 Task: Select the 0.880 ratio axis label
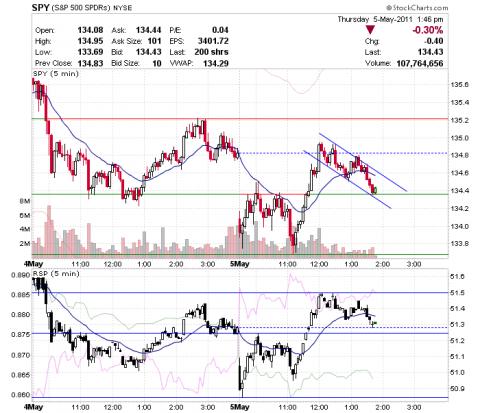pyautogui.click(x=21, y=315)
